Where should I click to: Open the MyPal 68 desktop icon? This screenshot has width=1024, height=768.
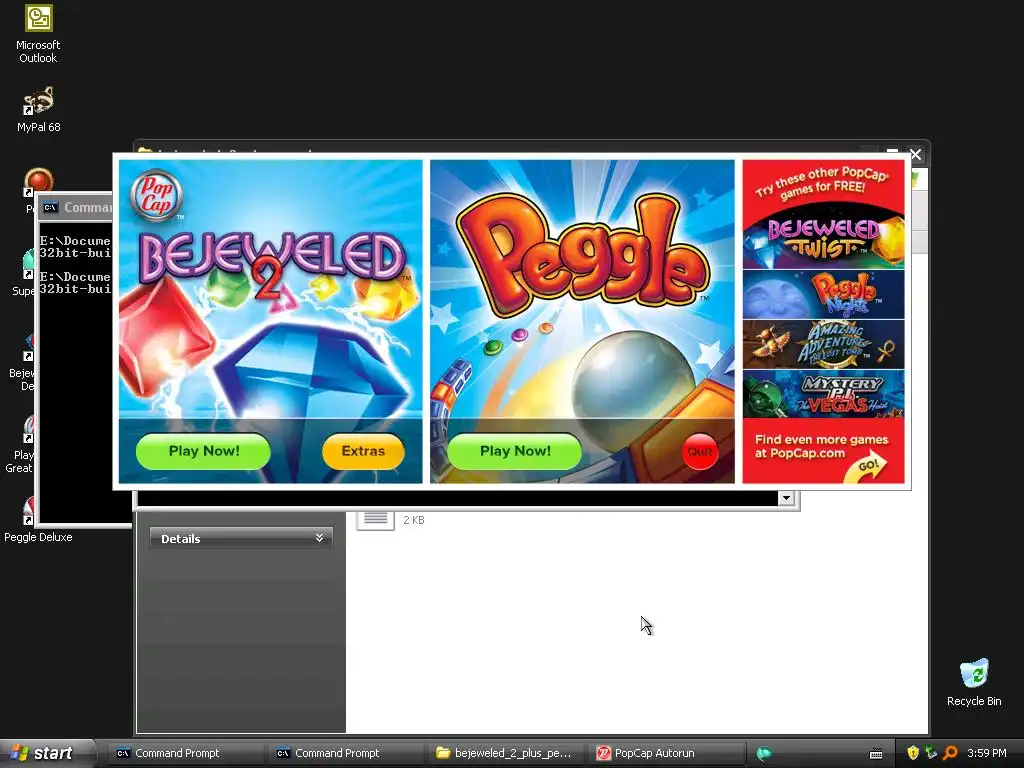39,109
